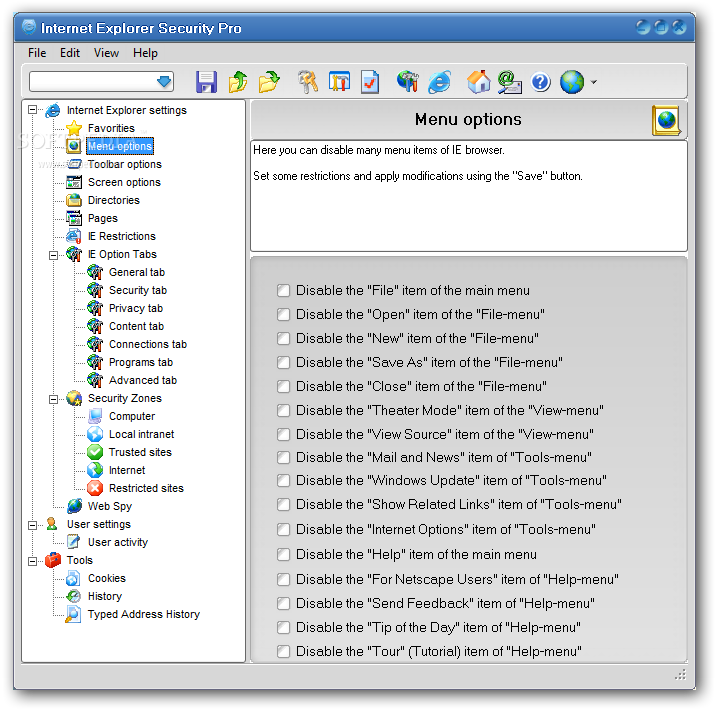Check Disable the "Open" item of File-menu
Image resolution: width=716 pixels, height=710 pixels.
pyautogui.click(x=284, y=314)
